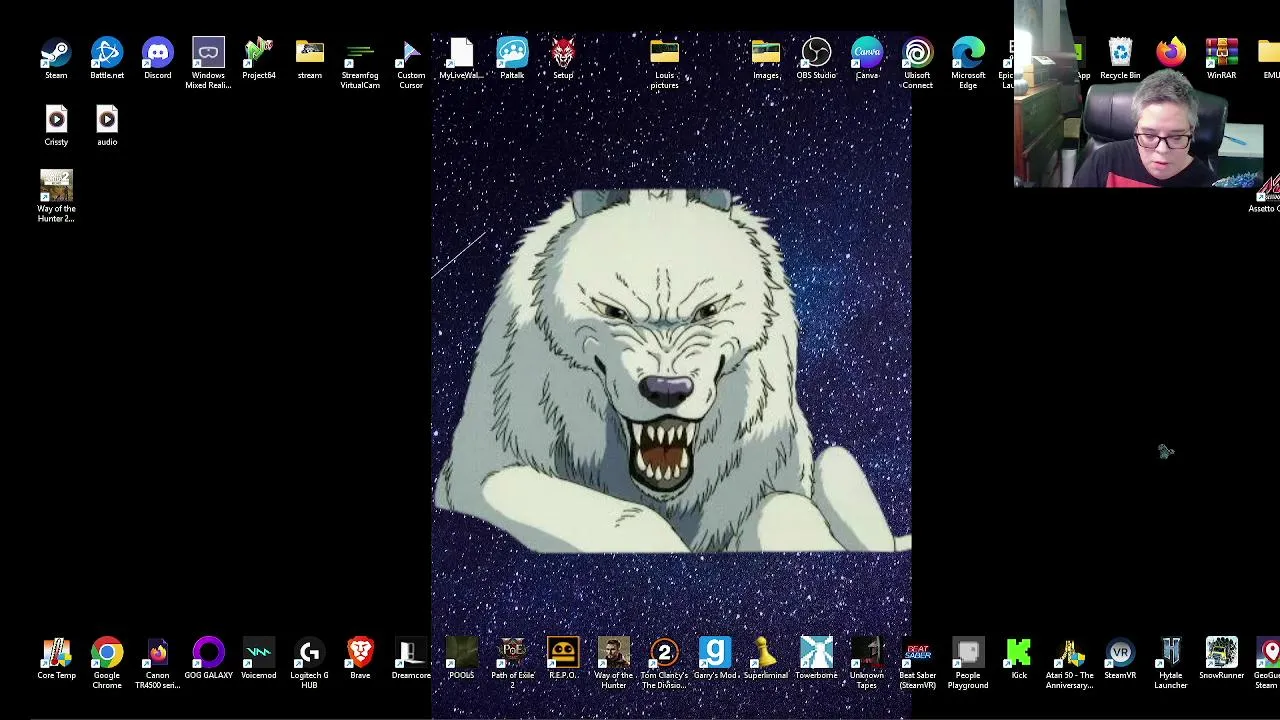Select the stream folder
This screenshot has width=1280, height=720.
(x=309, y=53)
